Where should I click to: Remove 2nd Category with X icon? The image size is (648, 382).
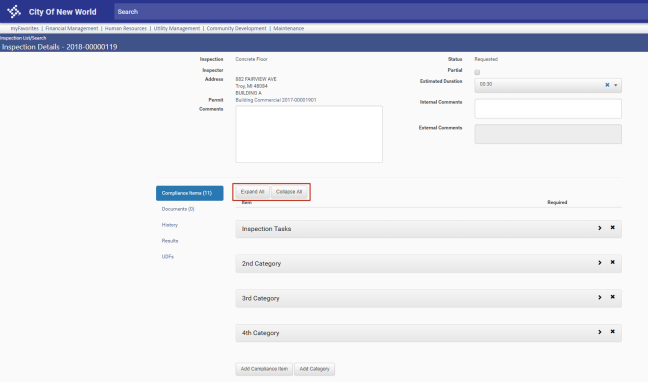[612, 262]
